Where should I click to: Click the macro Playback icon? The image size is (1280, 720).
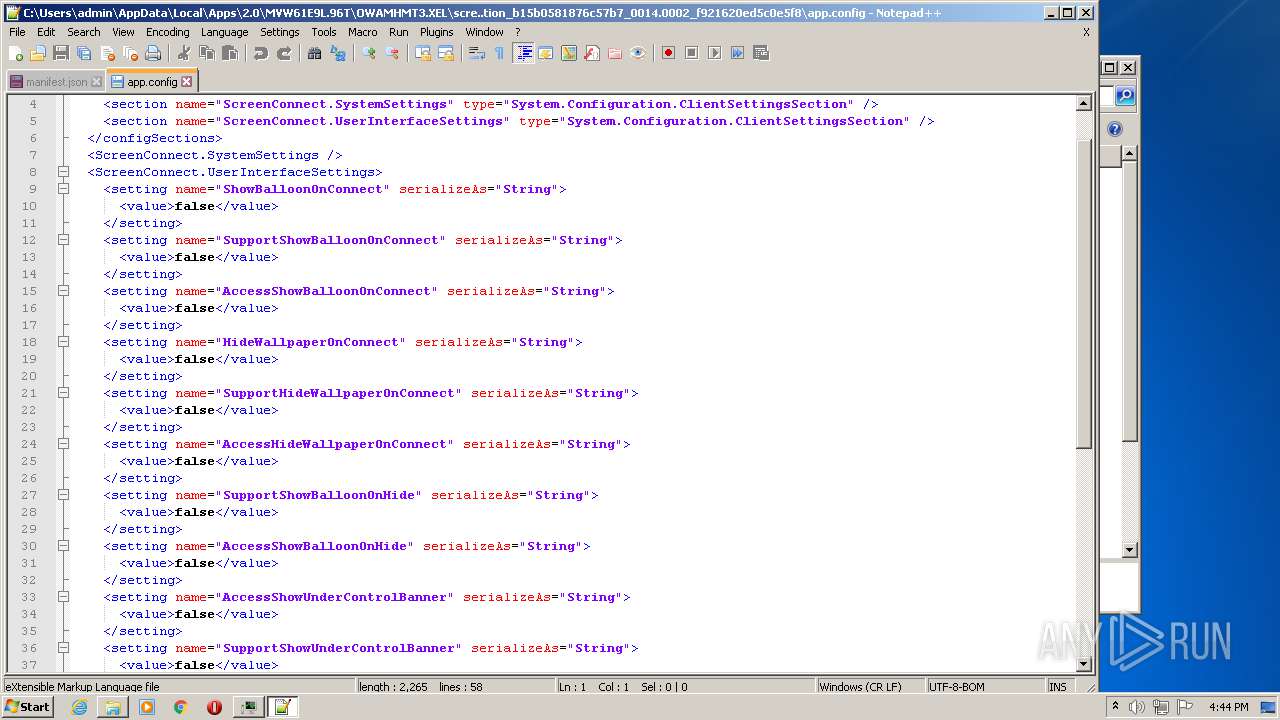click(714, 53)
